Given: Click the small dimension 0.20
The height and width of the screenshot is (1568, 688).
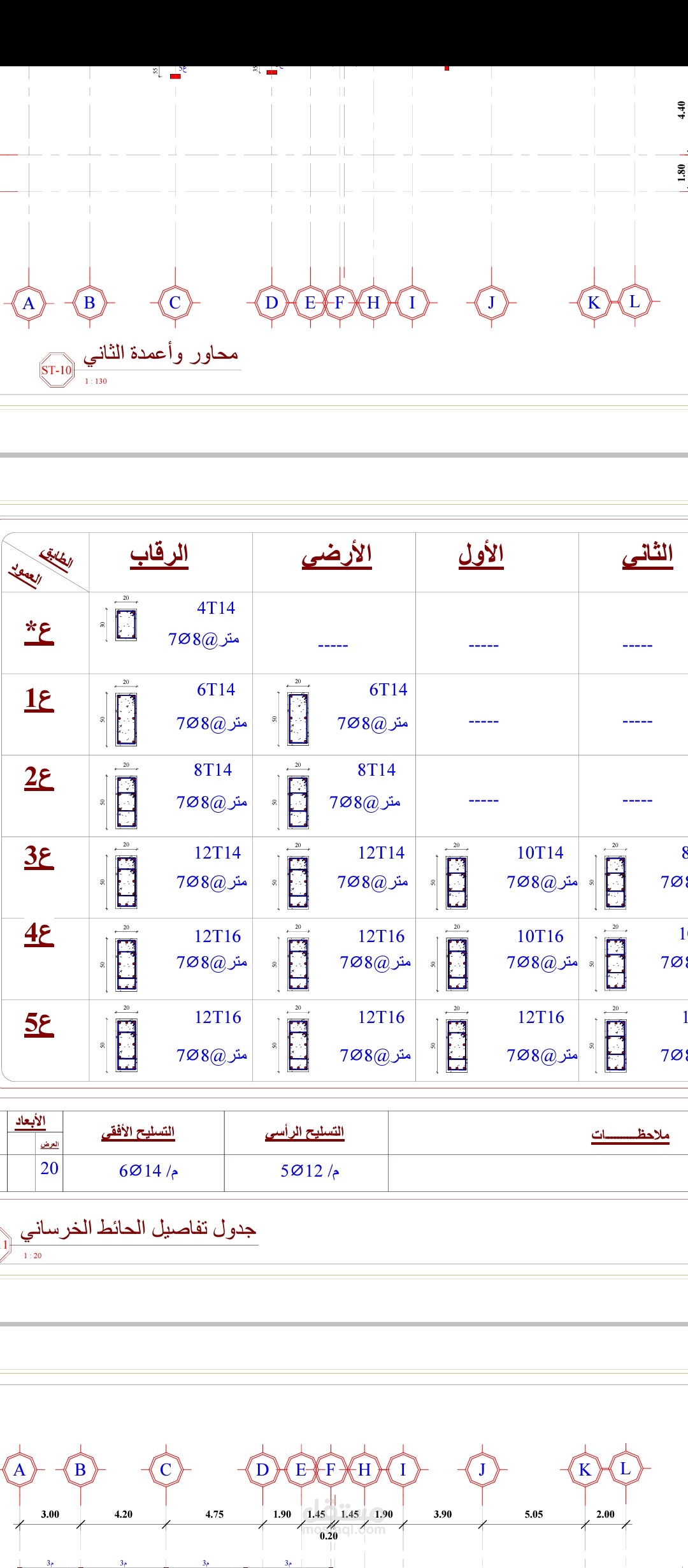Looking at the screenshot, I should (x=329, y=1535).
